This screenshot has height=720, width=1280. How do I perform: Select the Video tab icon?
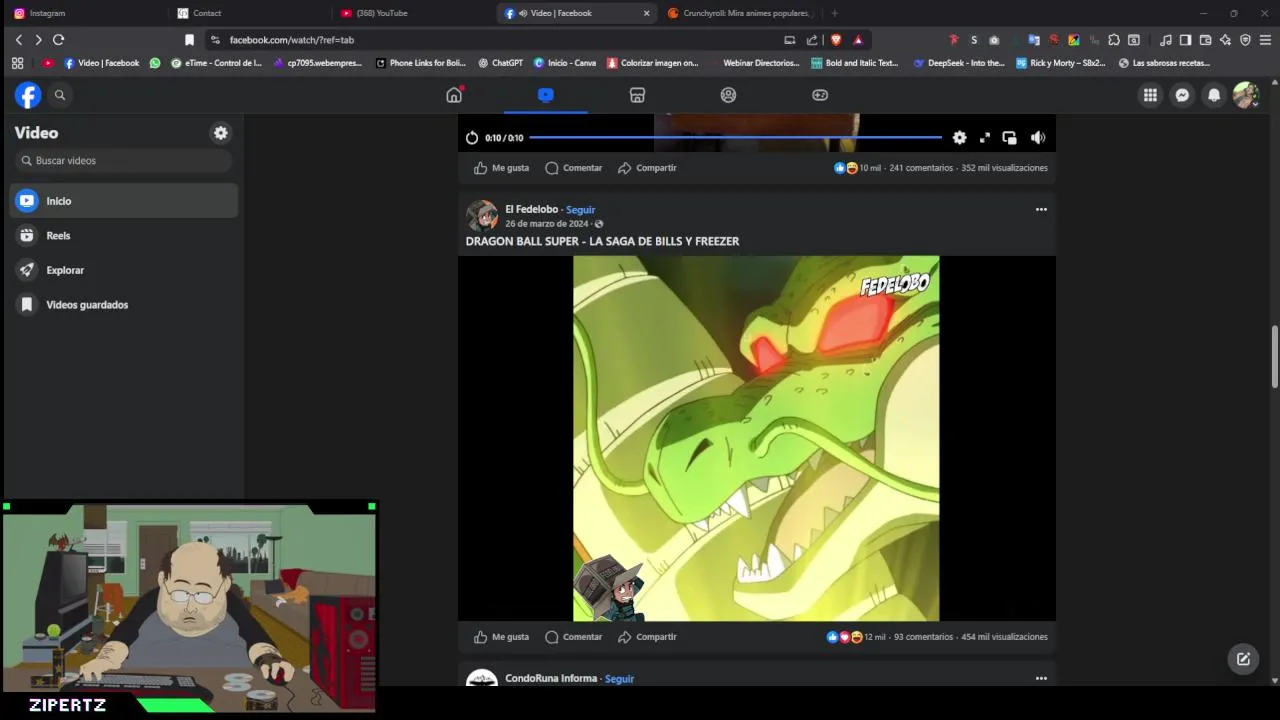point(545,95)
